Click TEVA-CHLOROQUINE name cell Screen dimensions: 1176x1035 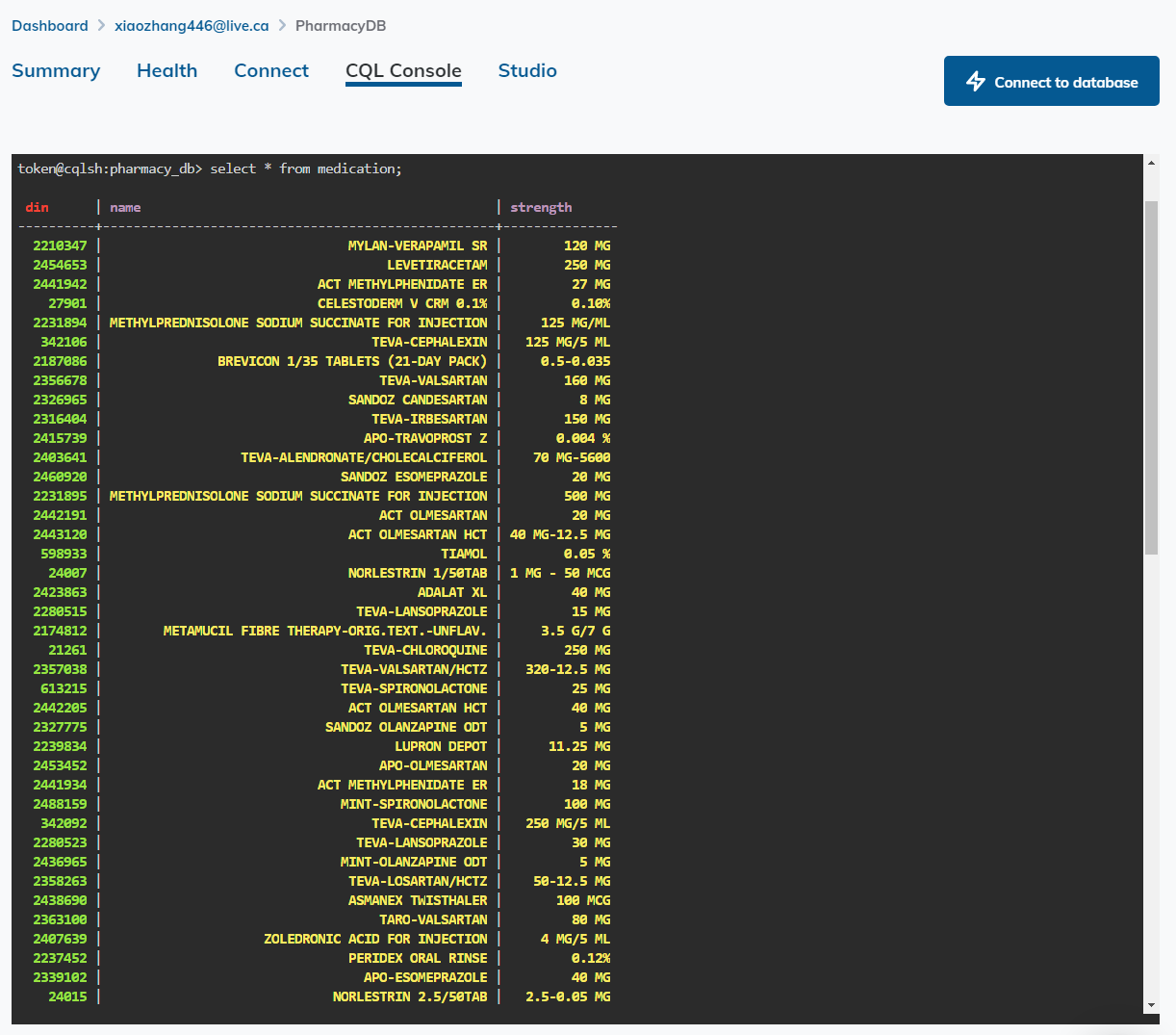[425, 650]
